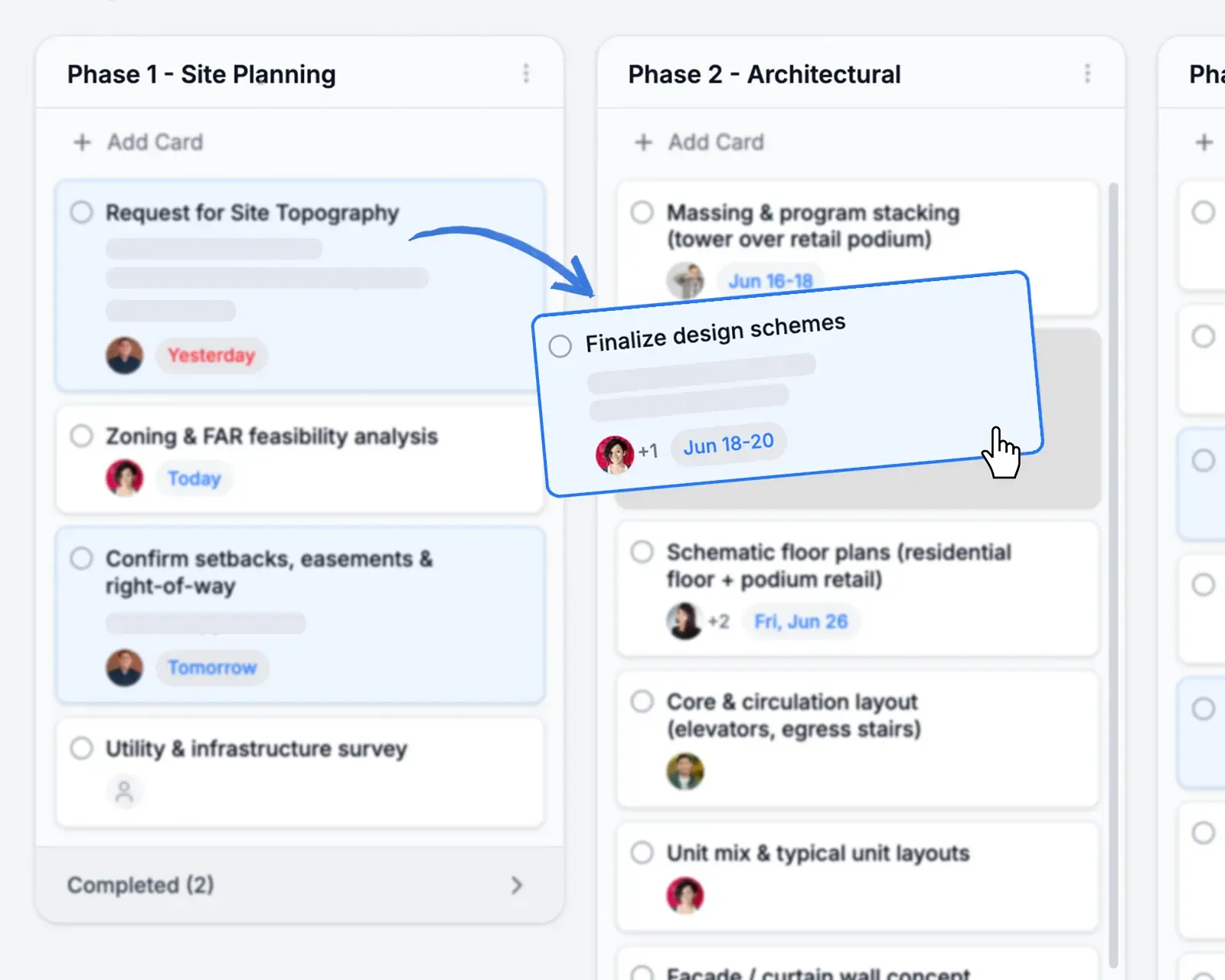Add Card to Phase 1 - Site Planning
The height and width of the screenshot is (980, 1225).
pos(138,142)
